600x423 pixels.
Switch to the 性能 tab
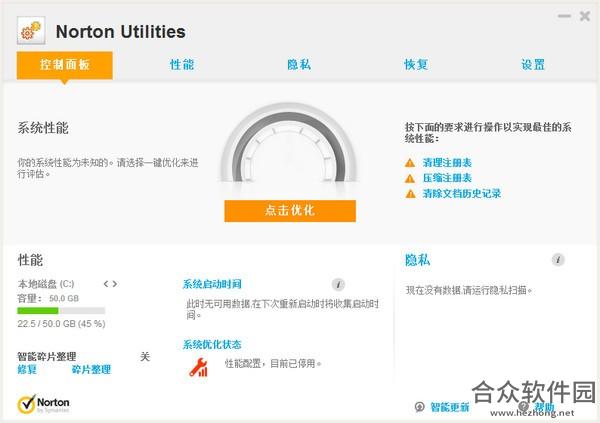[182, 65]
